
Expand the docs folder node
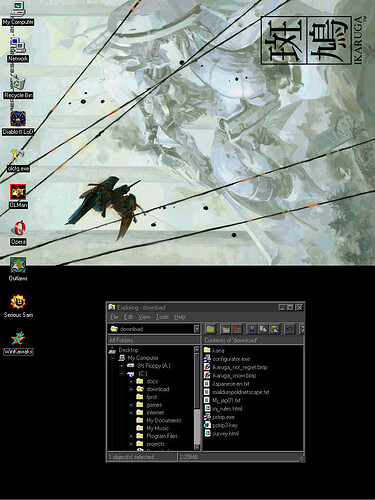pyautogui.click(x=131, y=381)
